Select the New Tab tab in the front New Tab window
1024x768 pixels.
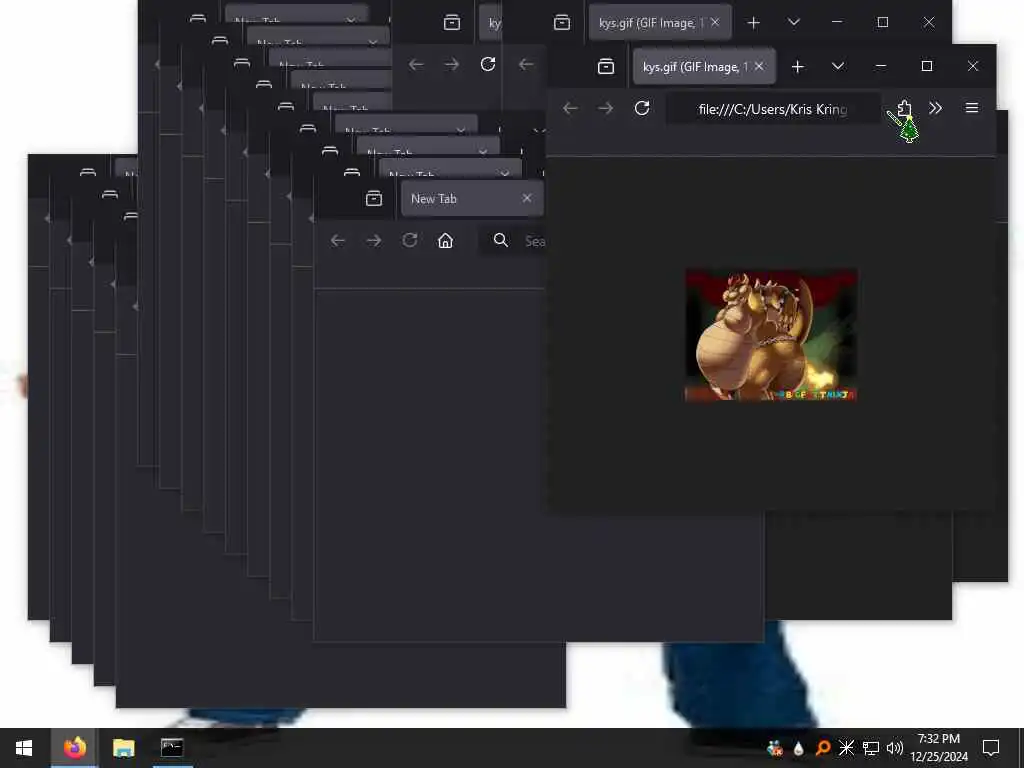(x=472, y=199)
